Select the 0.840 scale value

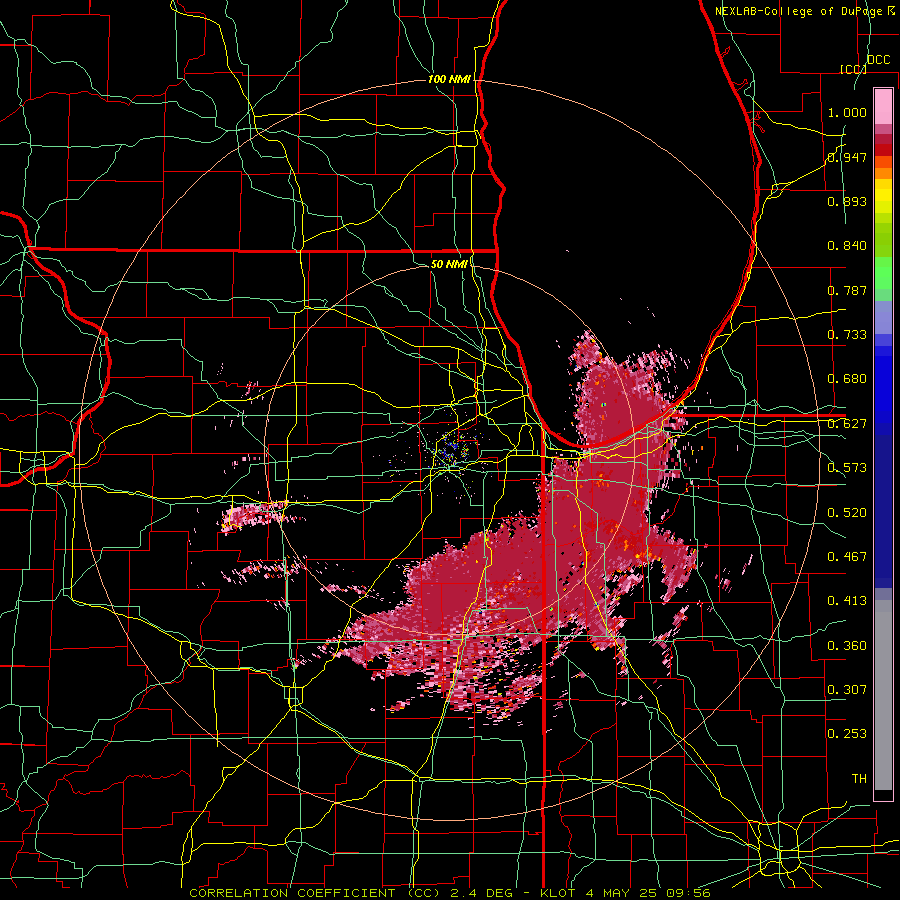click(847, 246)
